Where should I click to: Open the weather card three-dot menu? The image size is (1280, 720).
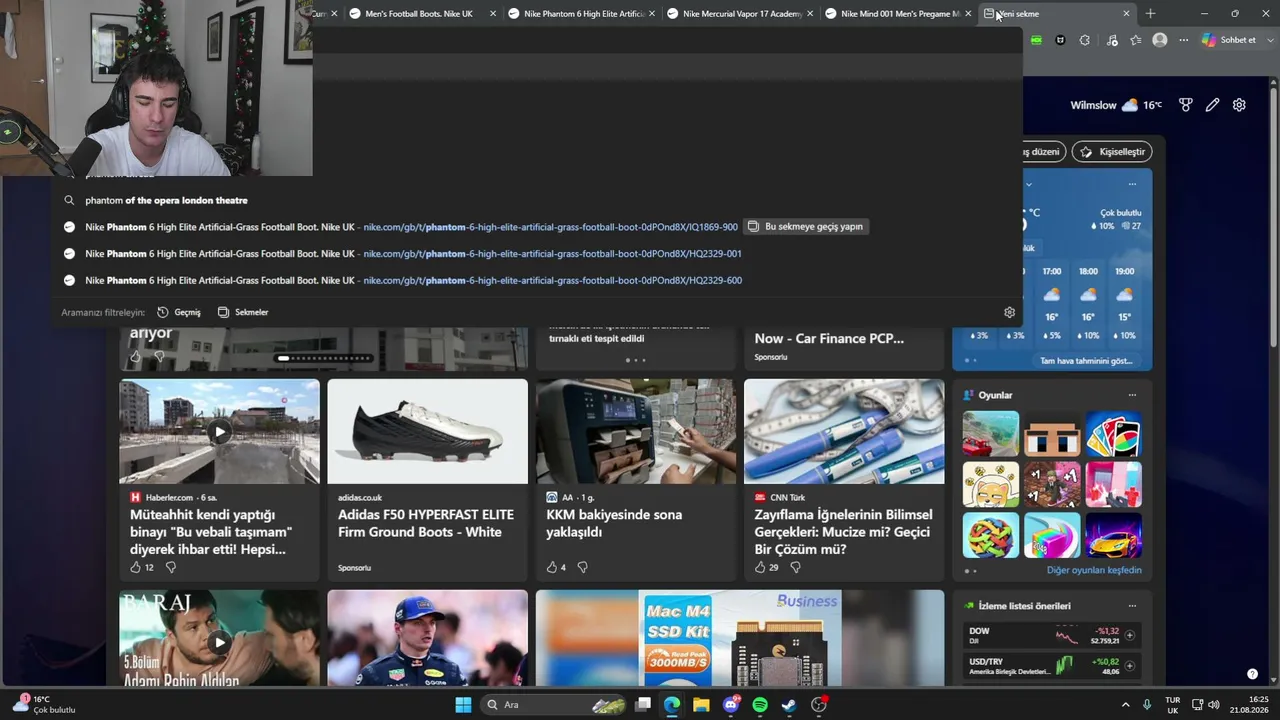tap(1132, 184)
